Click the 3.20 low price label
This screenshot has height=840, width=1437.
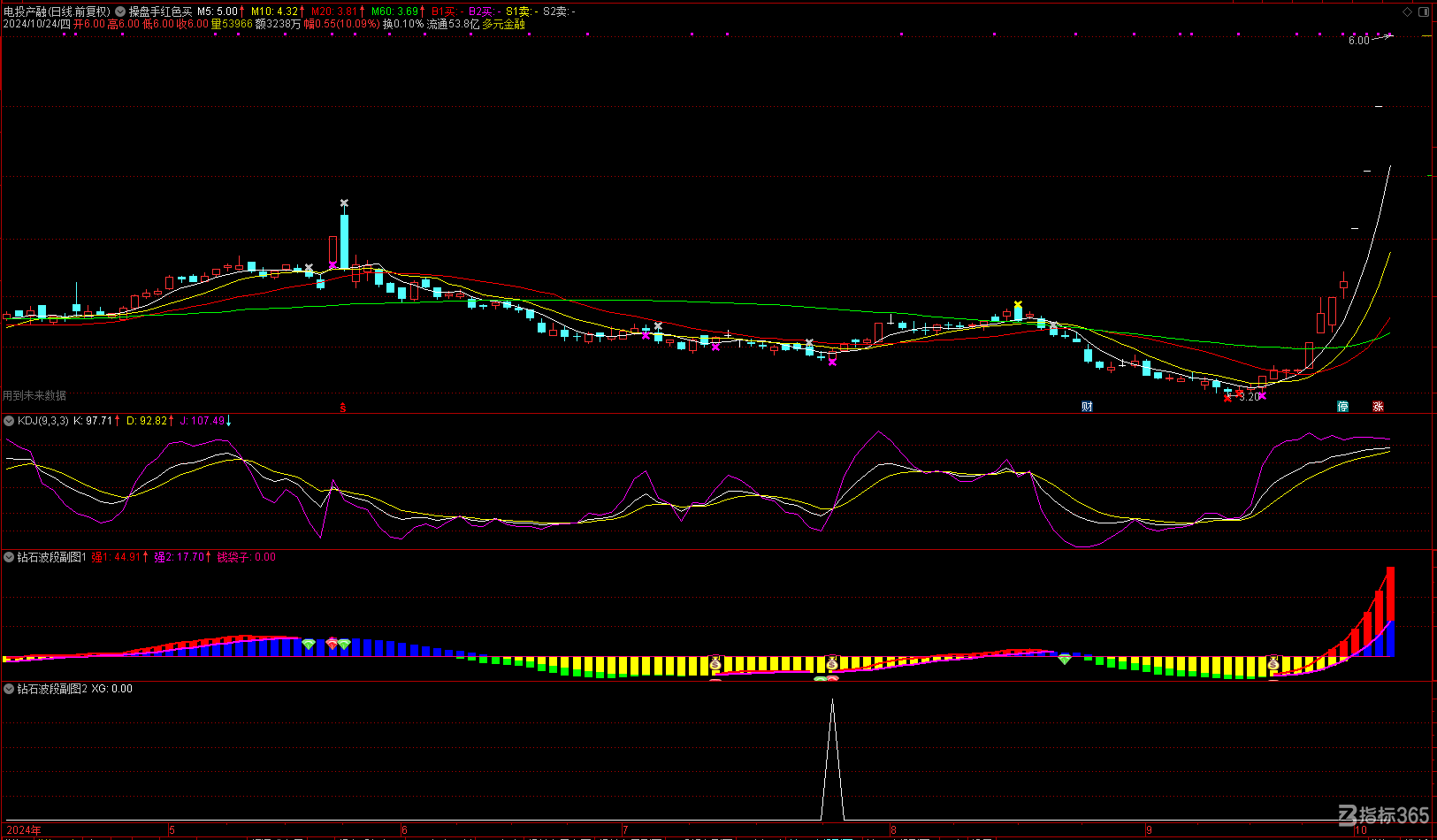pyautogui.click(x=1249, y=397)
